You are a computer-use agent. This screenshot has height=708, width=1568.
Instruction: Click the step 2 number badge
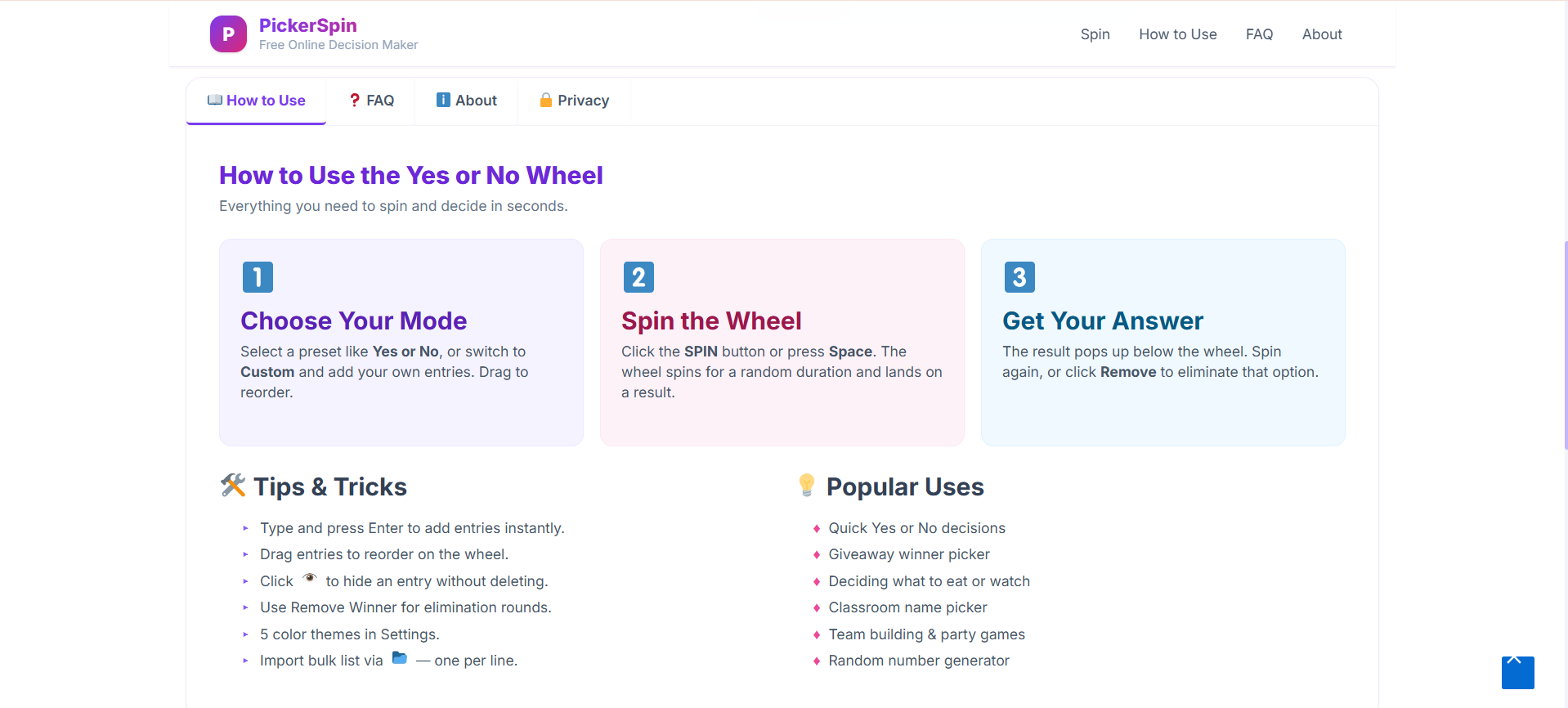(638, 277)
